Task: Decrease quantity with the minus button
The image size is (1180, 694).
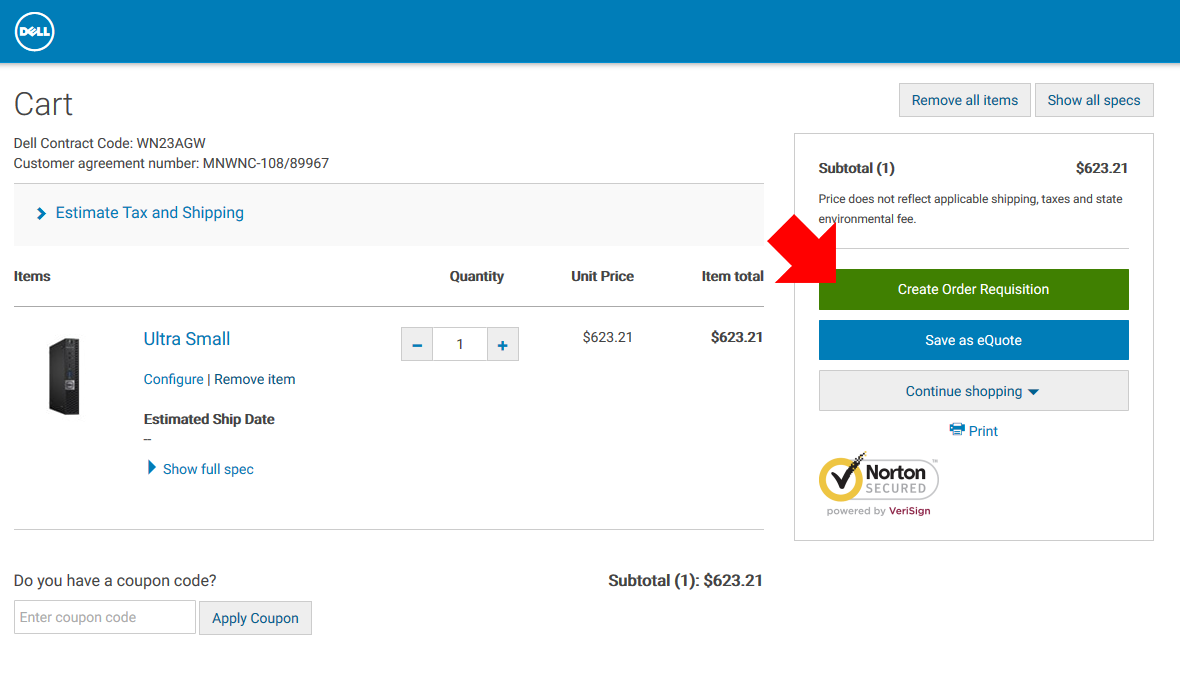Action: click(x=417, y=344)
